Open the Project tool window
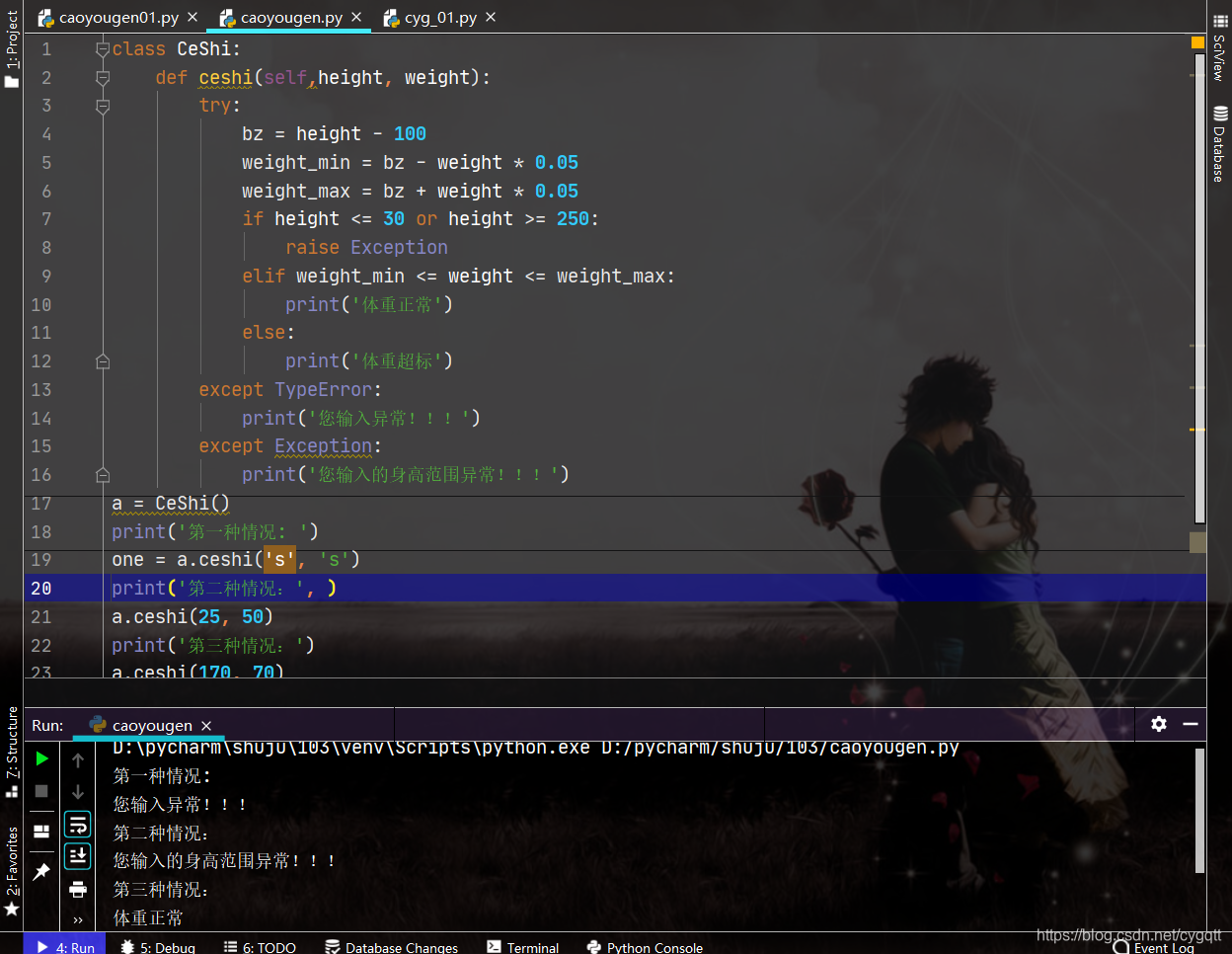 point(11,49)
